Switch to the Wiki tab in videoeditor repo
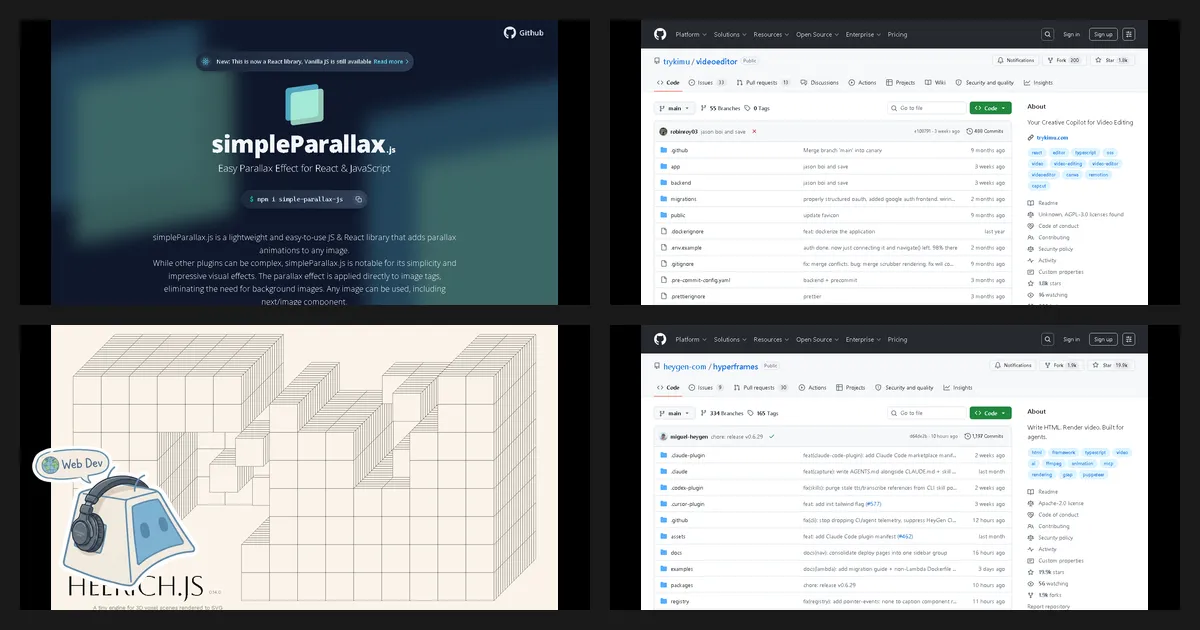The width and height of the screenshot is (1200, 630). coord(935,83)
